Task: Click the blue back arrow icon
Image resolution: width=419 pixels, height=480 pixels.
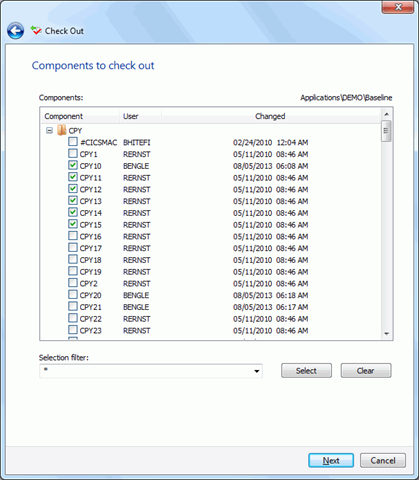Action: tap(15, 31)
